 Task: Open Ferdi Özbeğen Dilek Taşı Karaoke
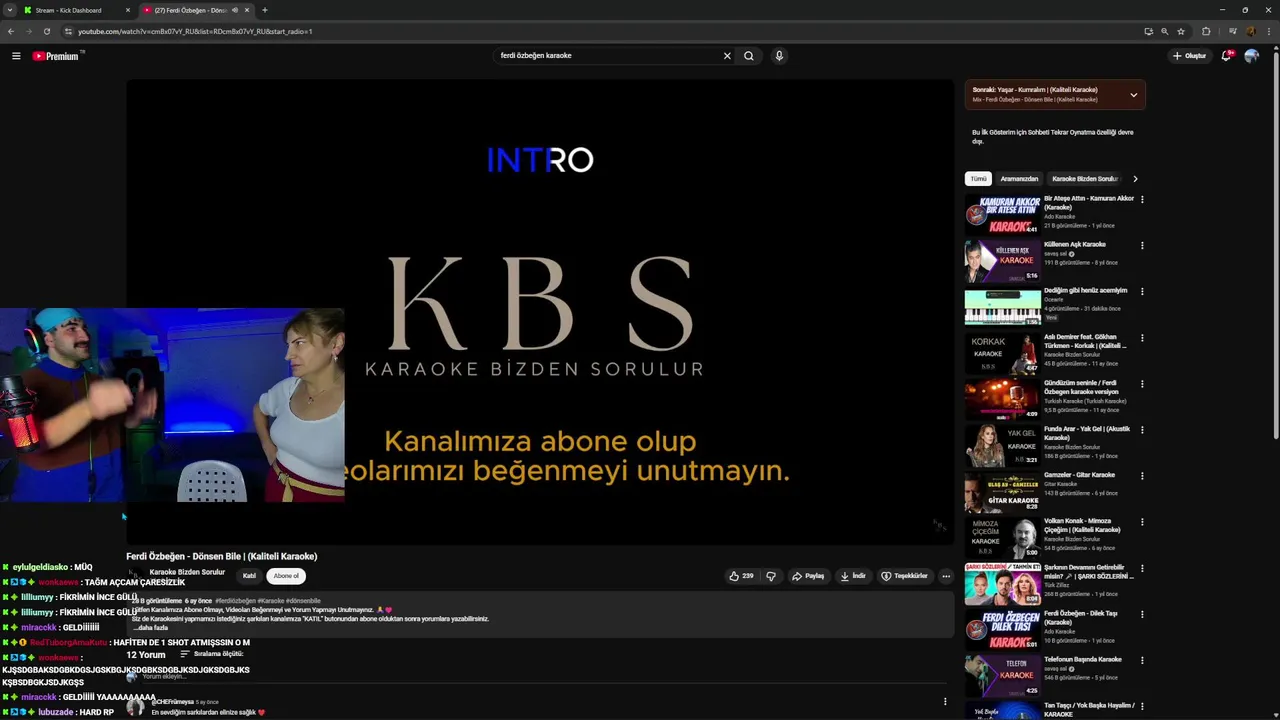pyautogui.click(x=1002, y=629)
